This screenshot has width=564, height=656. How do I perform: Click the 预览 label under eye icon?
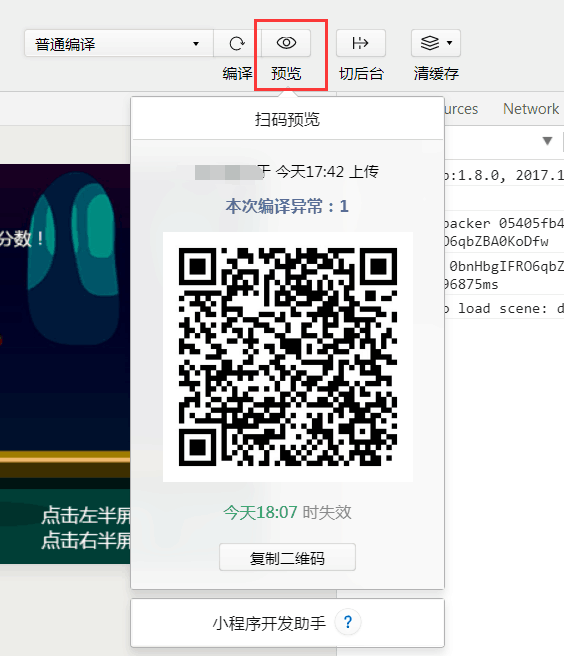[x=286, y=74]
